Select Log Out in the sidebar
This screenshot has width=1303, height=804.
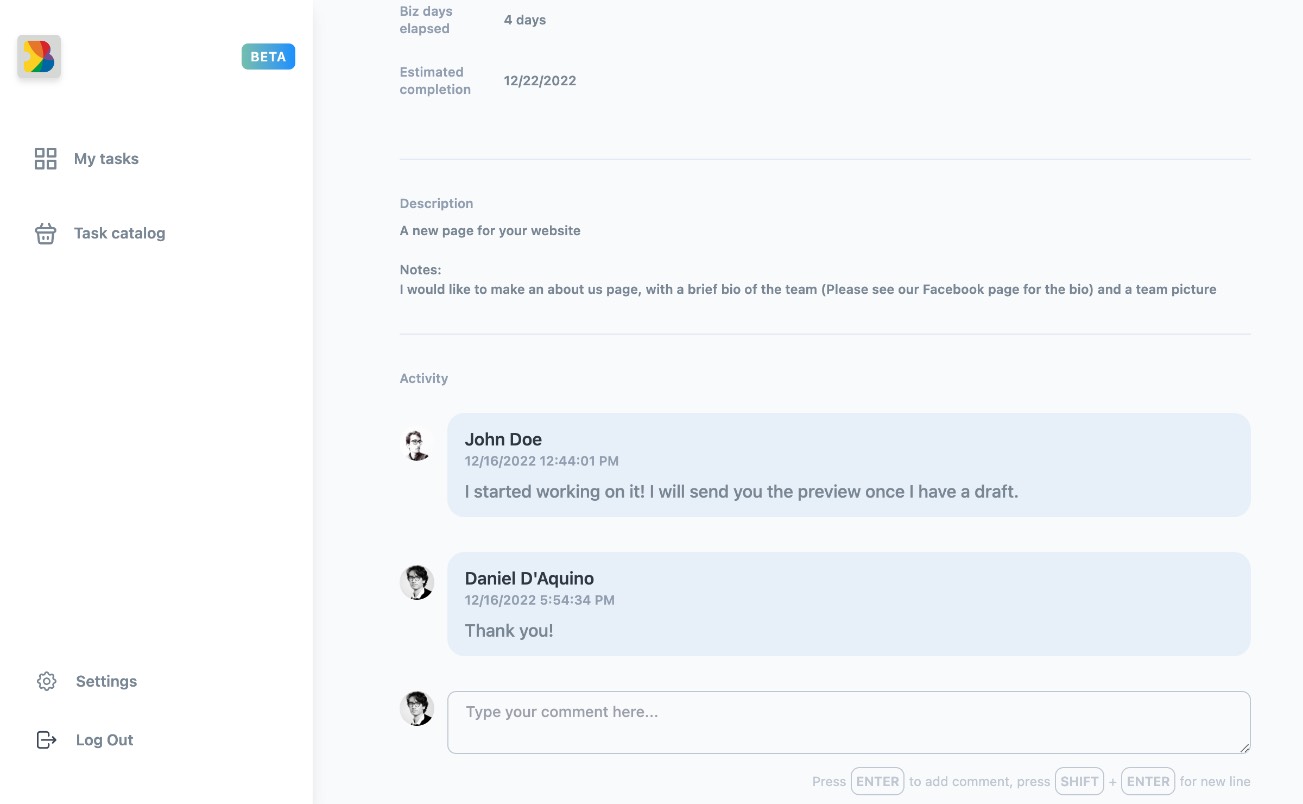(x=104, y=740)
